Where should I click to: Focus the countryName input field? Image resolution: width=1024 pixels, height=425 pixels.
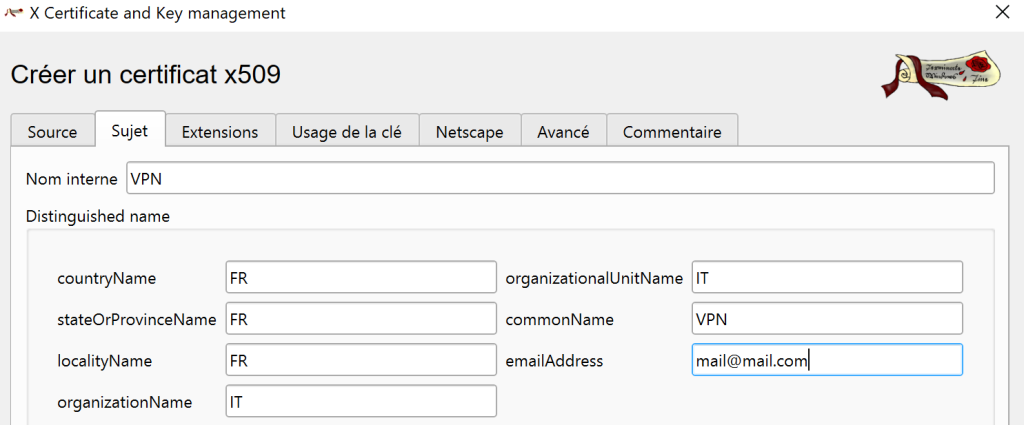point(361,277)
